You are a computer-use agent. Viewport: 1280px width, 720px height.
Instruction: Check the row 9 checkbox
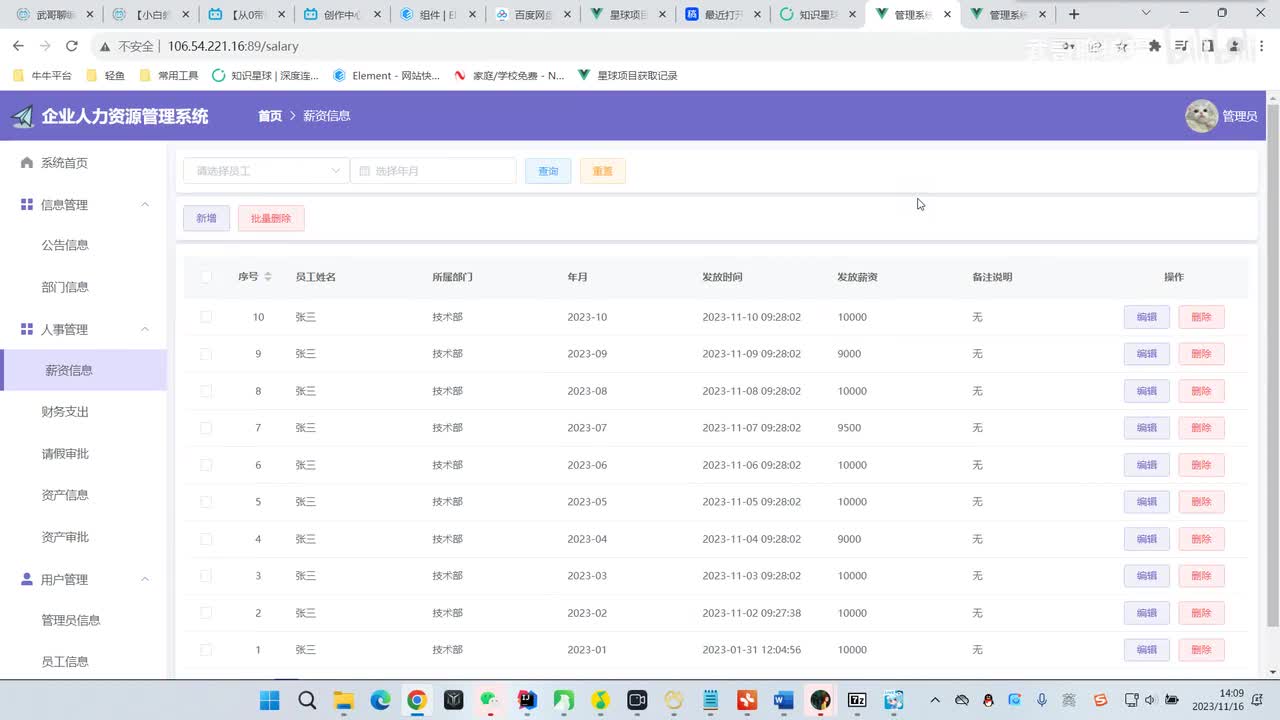(x=206, y=354)
